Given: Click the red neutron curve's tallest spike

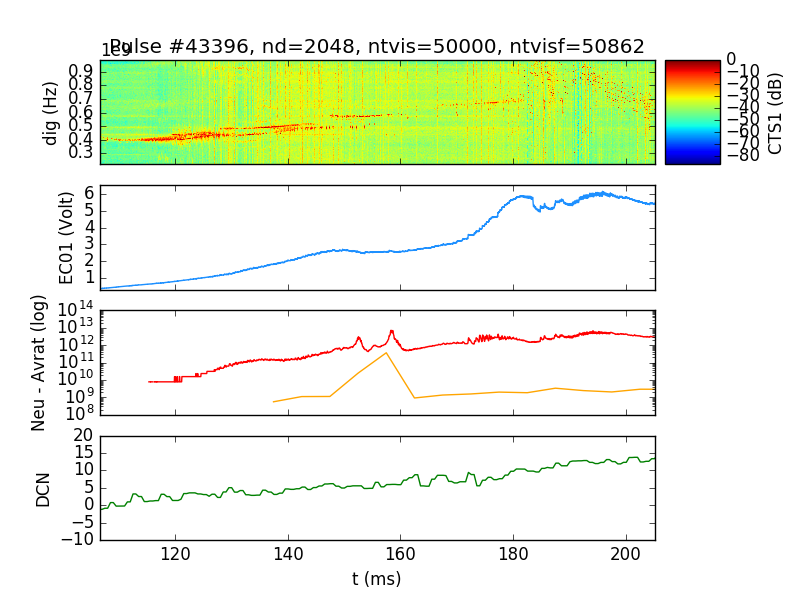Looking at the screenshot, I should [x=392, y=331].
